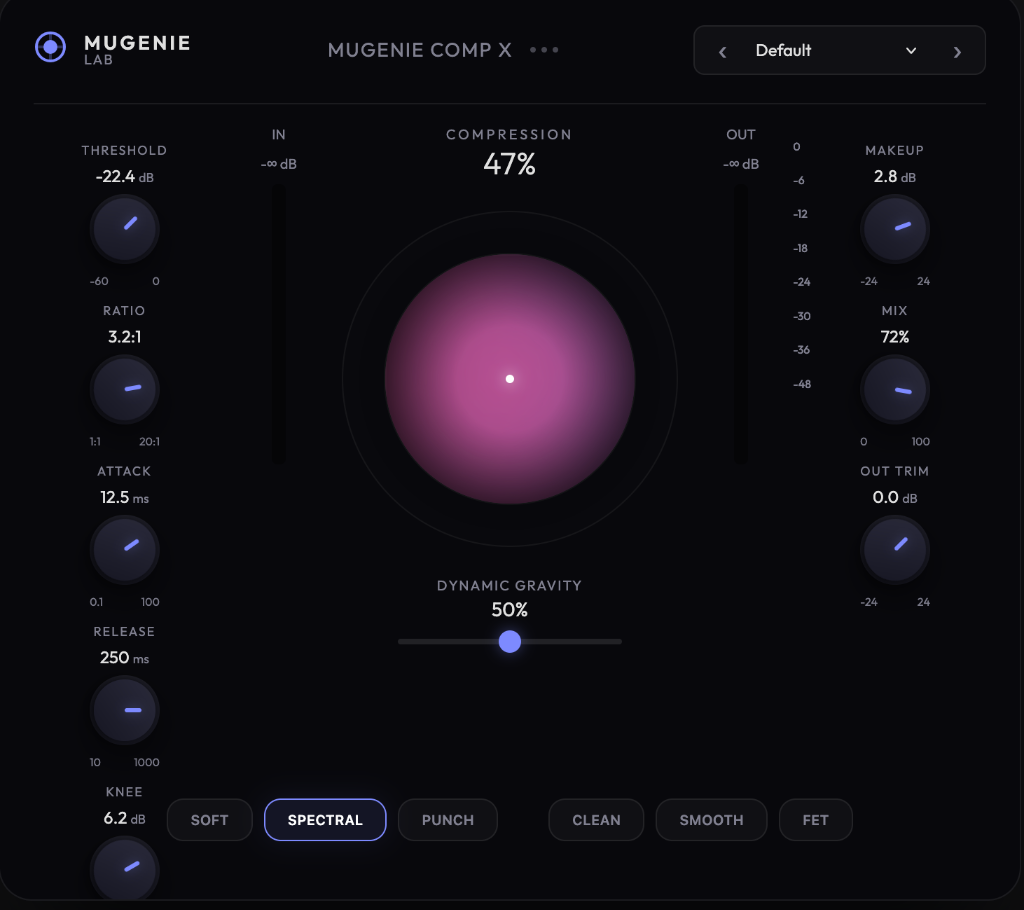The width and height of the screenshot is (1024, 910).
Task: Click the Ratio knob
Action: tap(124, 389)
